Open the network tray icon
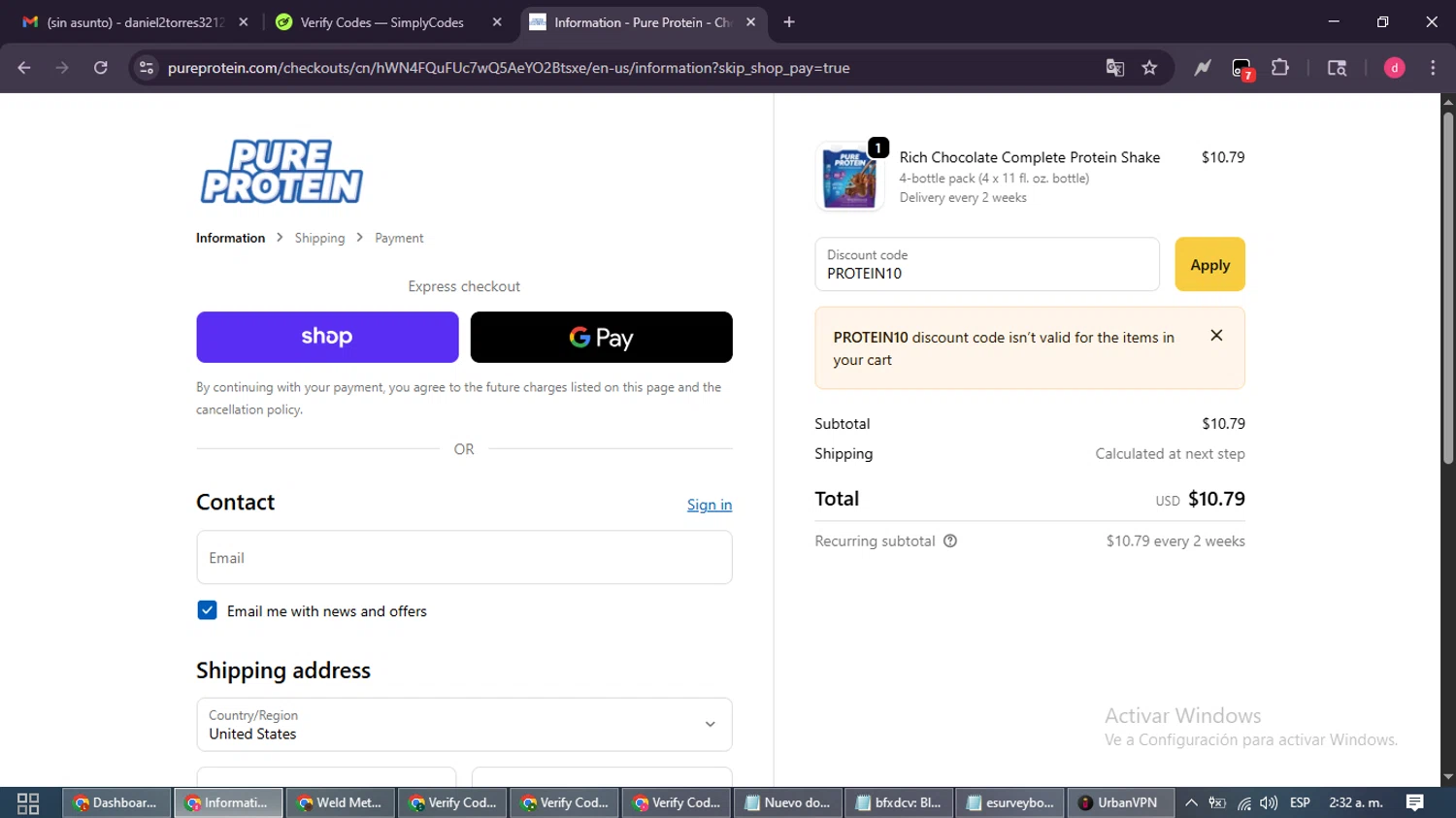This screenshot has height=818, width=1456. click(x=1243, y=802)
